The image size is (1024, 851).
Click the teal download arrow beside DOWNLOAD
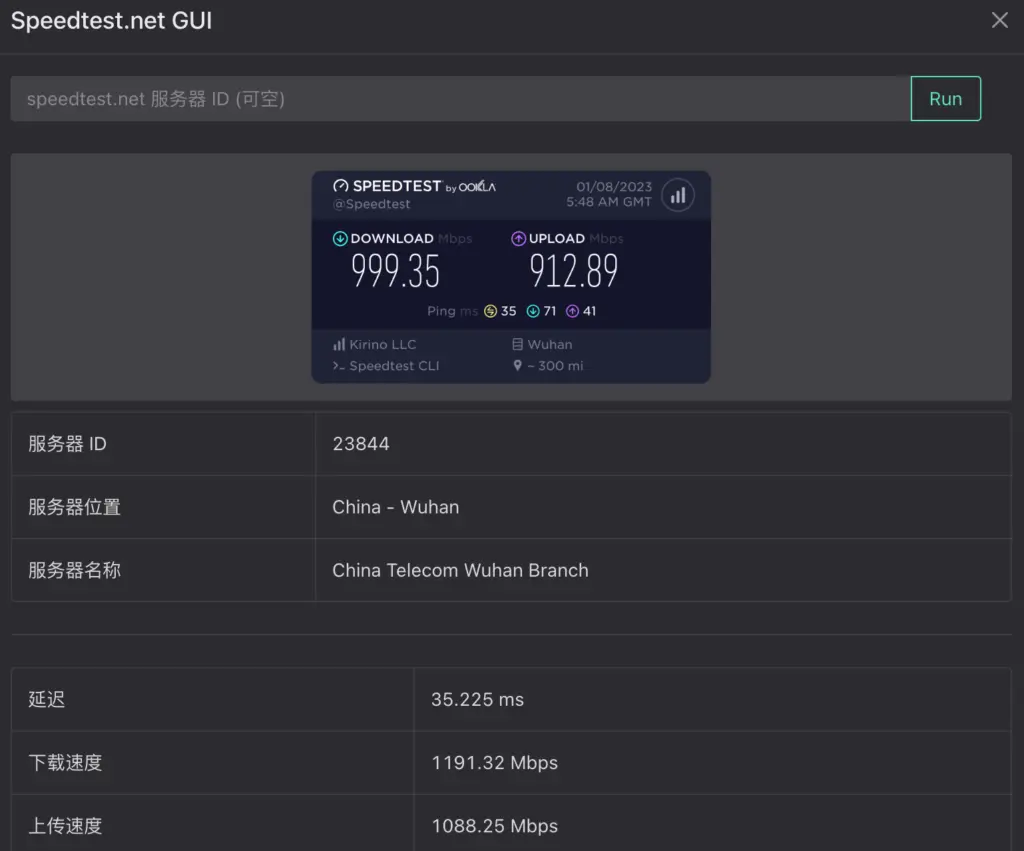[340, 239]
